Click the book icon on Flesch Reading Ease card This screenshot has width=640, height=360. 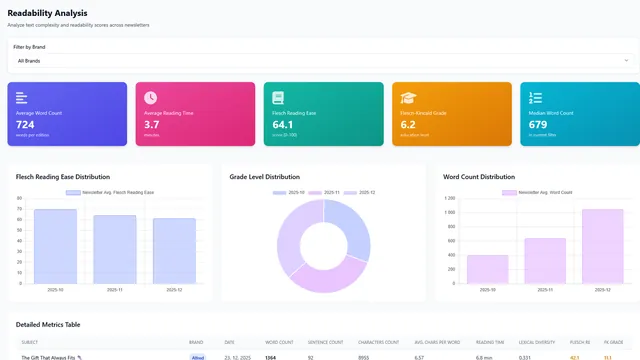(x=278, y=98)
